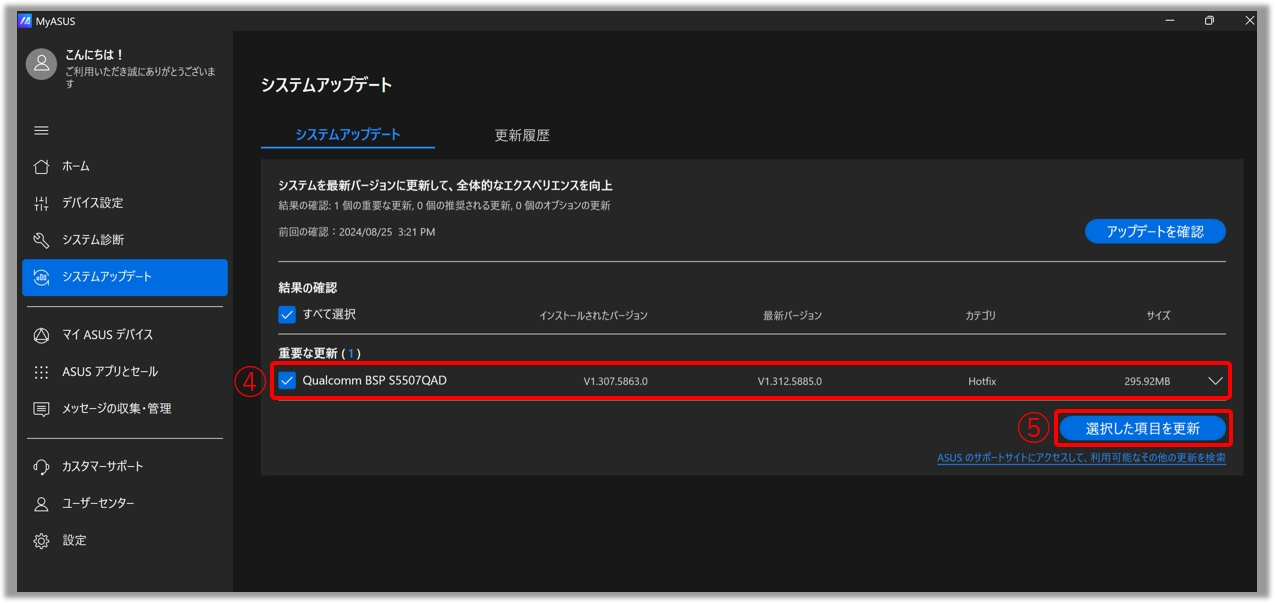Click the grid icon beside ASUS アプリとセール
This screenshot has width=1277, height=605.
(x=41, y=372)
